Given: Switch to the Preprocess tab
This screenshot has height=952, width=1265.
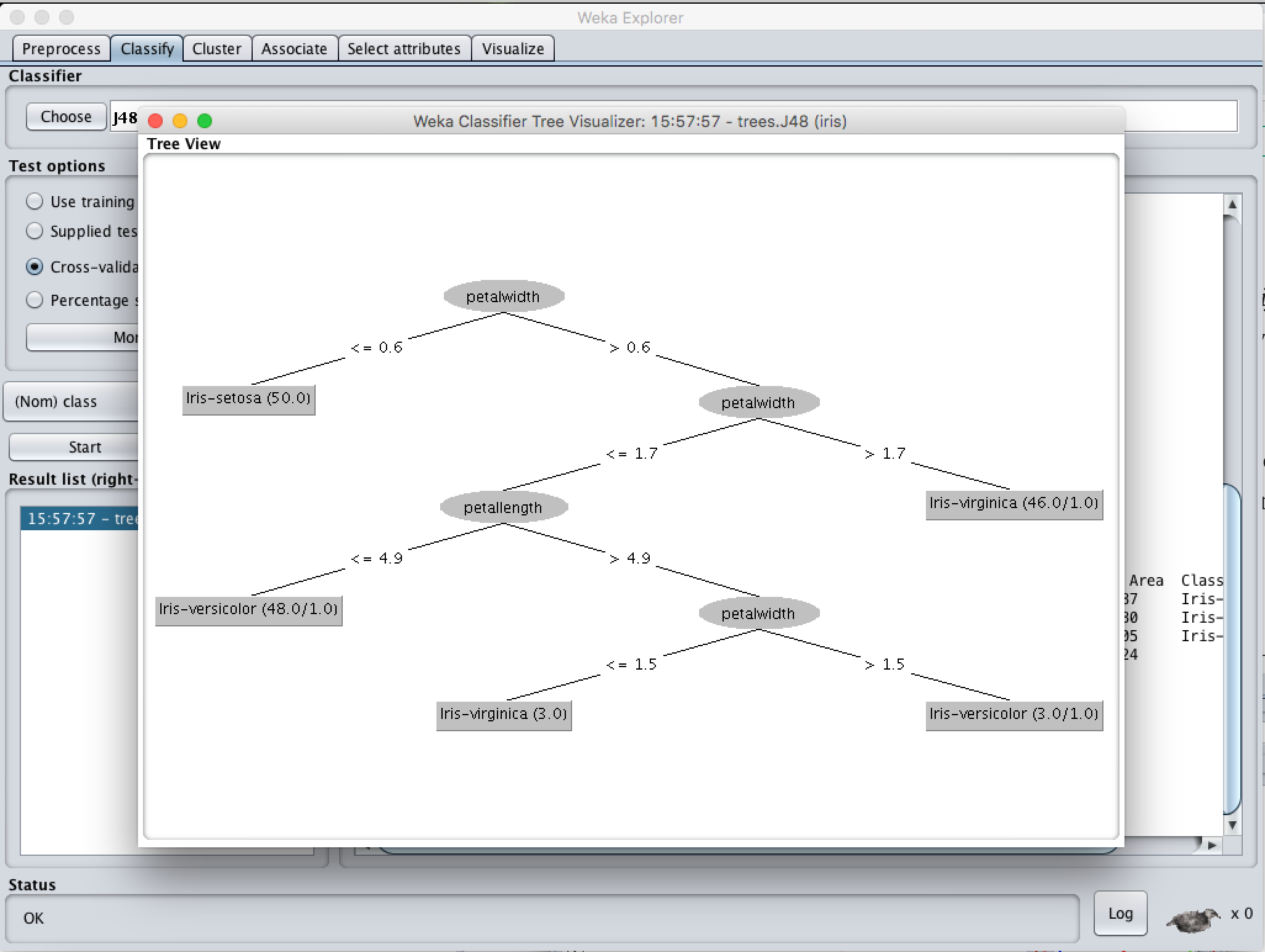Looking at the screenshot, I should pos(61,49).
